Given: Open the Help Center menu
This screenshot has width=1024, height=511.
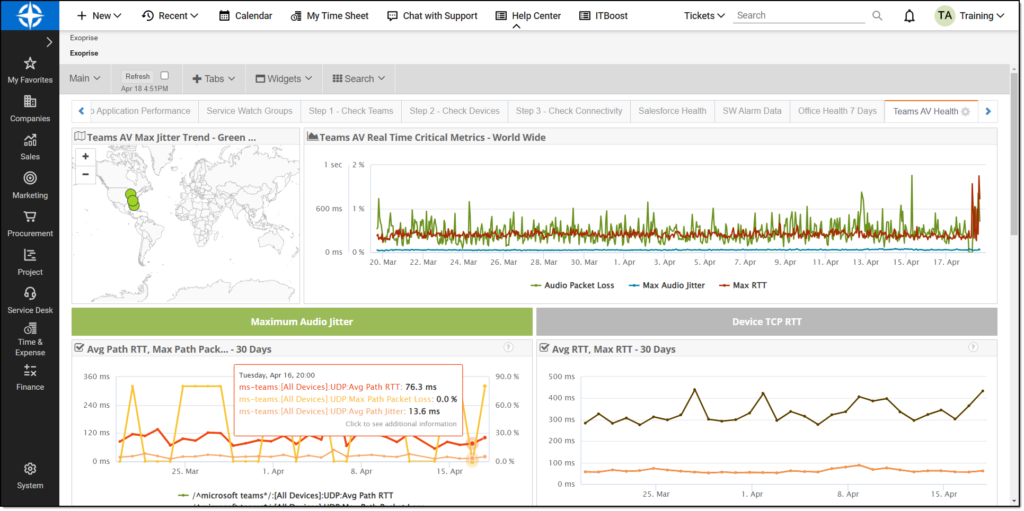Looking at the screenshot, I should [x=528, y=16].
